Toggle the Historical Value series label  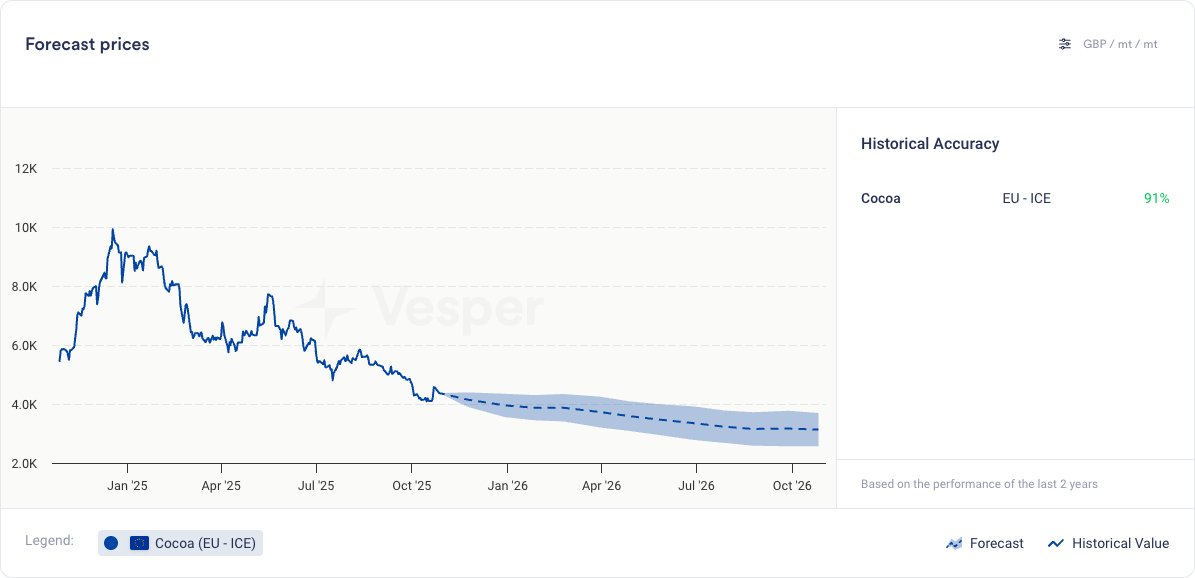tap(1120, 543)
